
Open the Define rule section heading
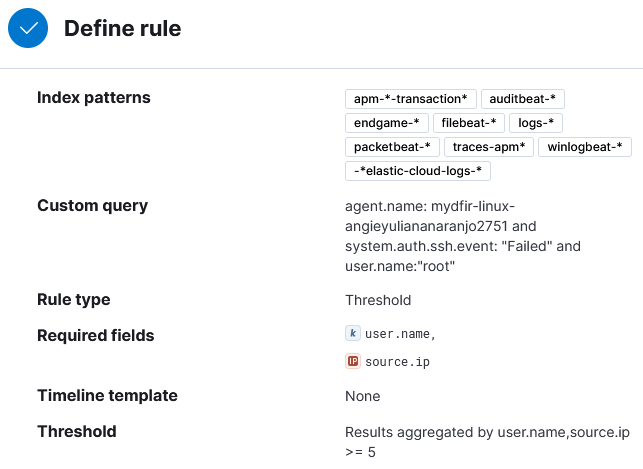pos(123,28)
